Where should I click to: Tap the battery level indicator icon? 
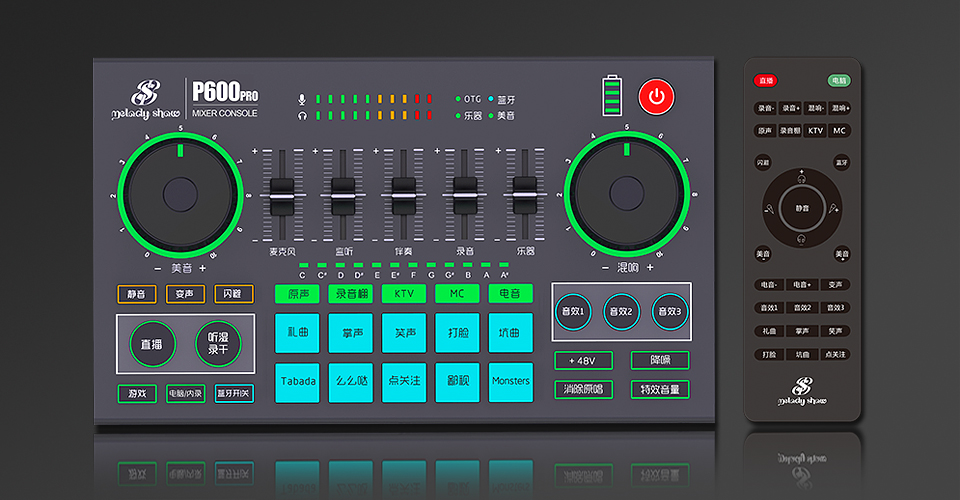612,95
